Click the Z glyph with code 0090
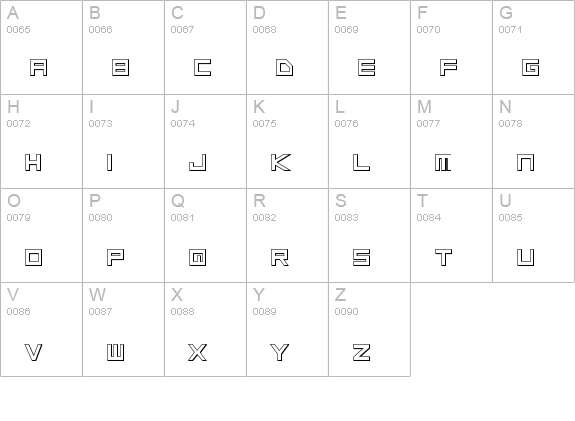The width and height of the screenshot is (575, 421). 362,352
